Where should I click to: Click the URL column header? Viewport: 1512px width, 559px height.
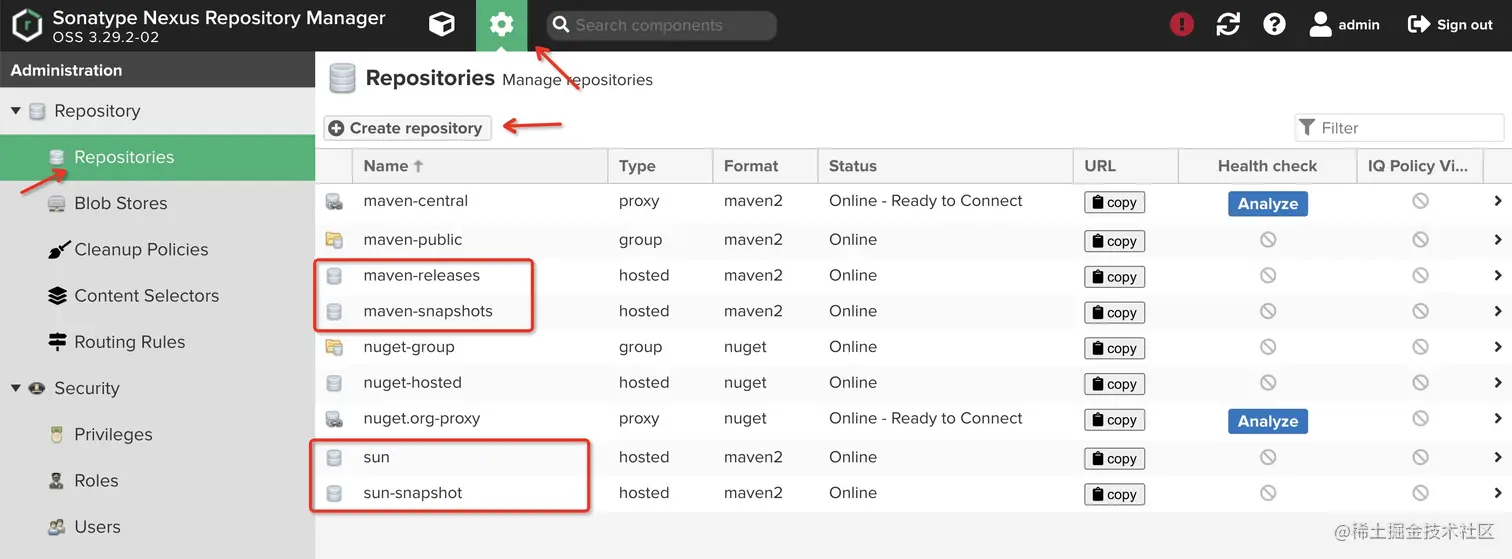(1126, 166)
